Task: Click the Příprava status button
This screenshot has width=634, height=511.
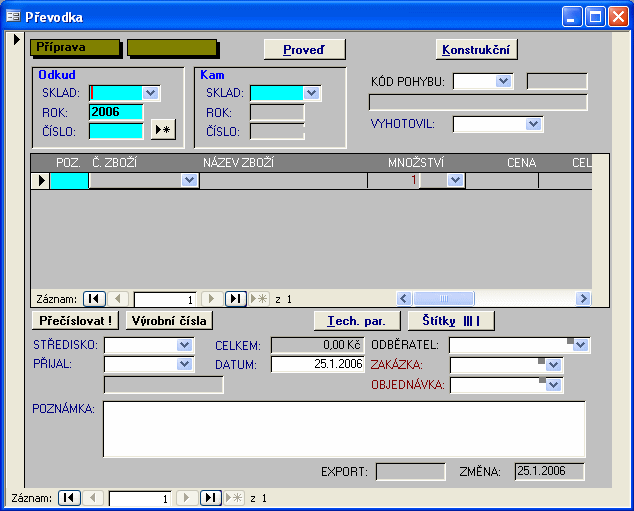Action: (75, 48)
